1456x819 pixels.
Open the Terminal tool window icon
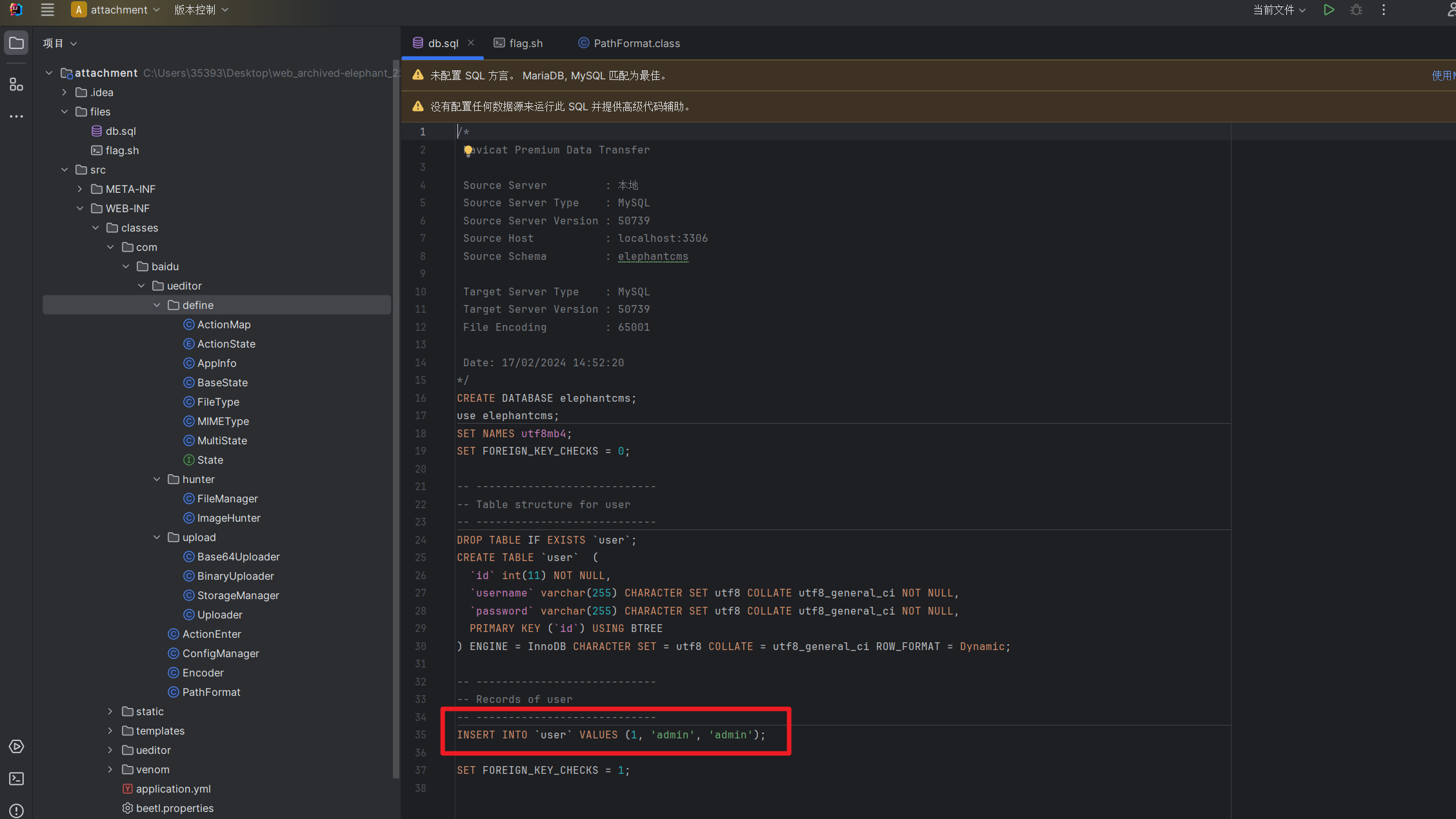pyautogui.click(x=16, y=778)
